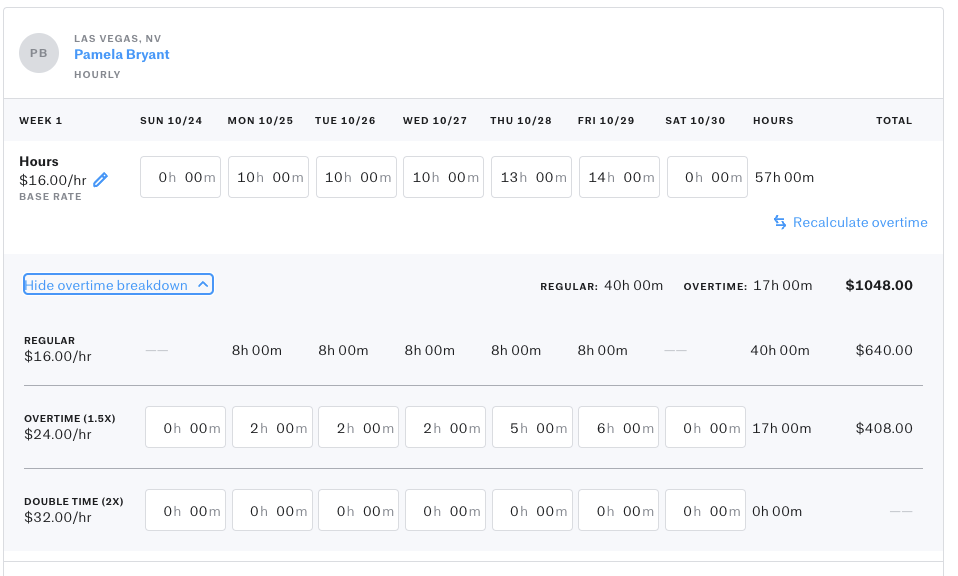Edit Saturday double time hours field
This screenshot has height=576, width=958.
705,510
